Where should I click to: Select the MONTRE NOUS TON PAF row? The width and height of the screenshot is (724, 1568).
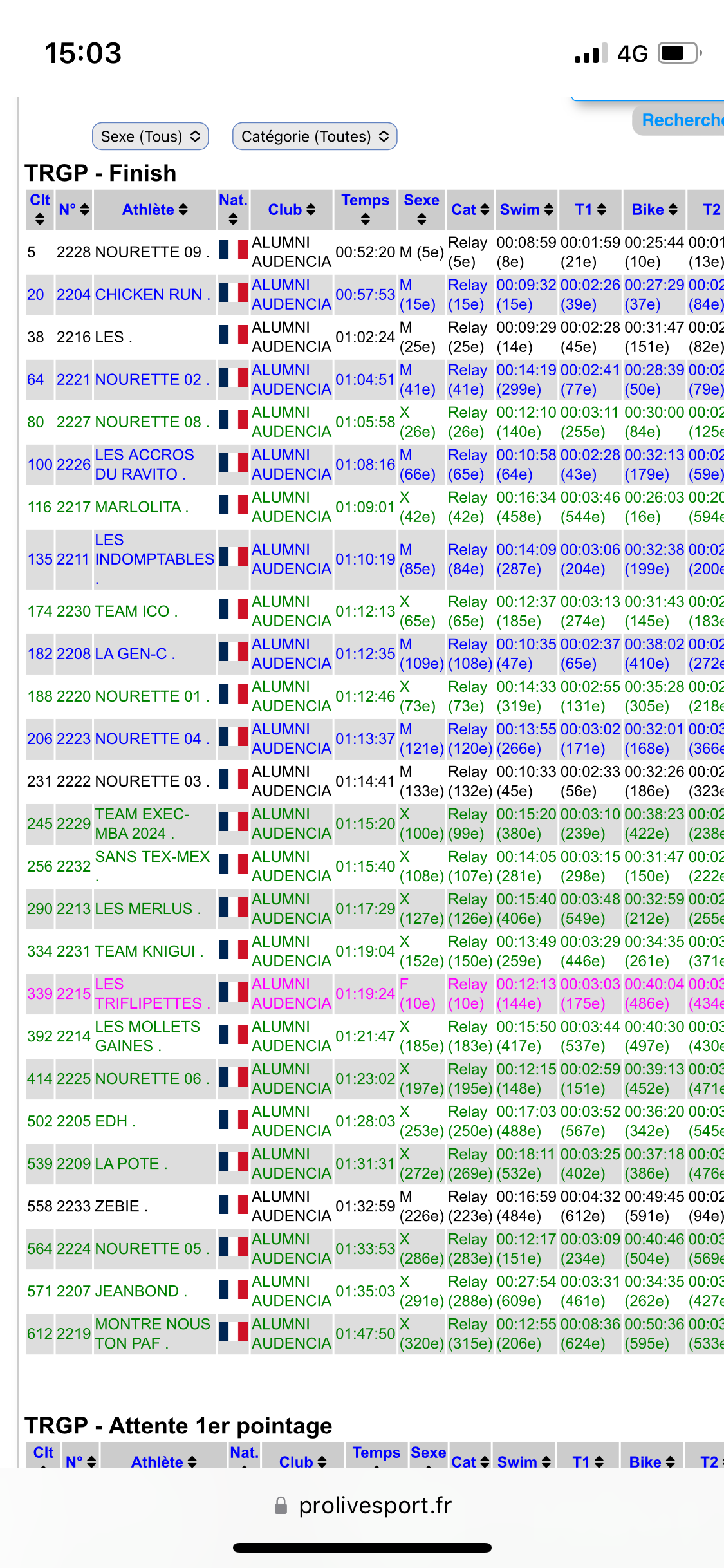click(x=153, y=1334)
